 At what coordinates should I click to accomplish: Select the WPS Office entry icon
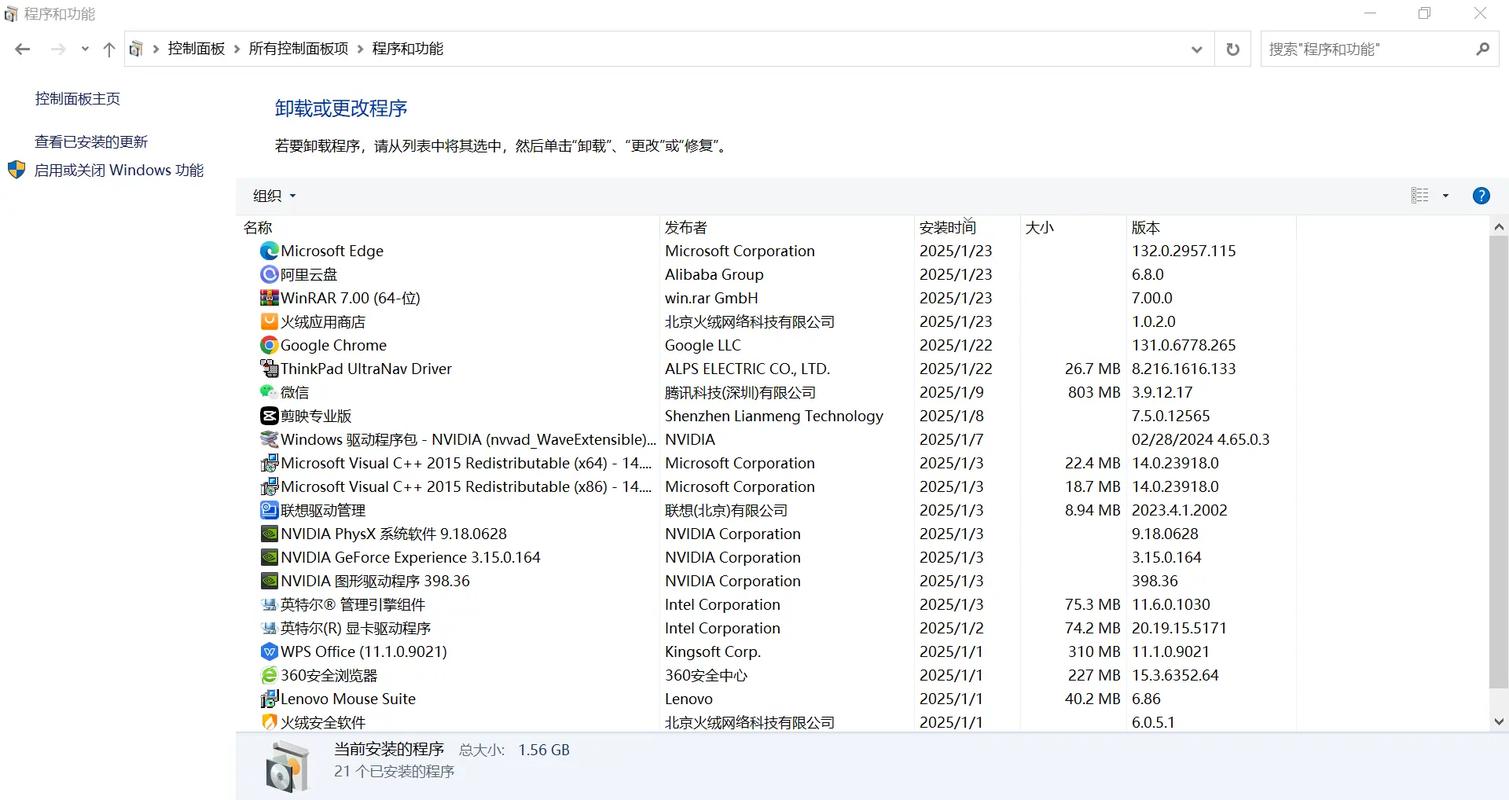point(268,651)
